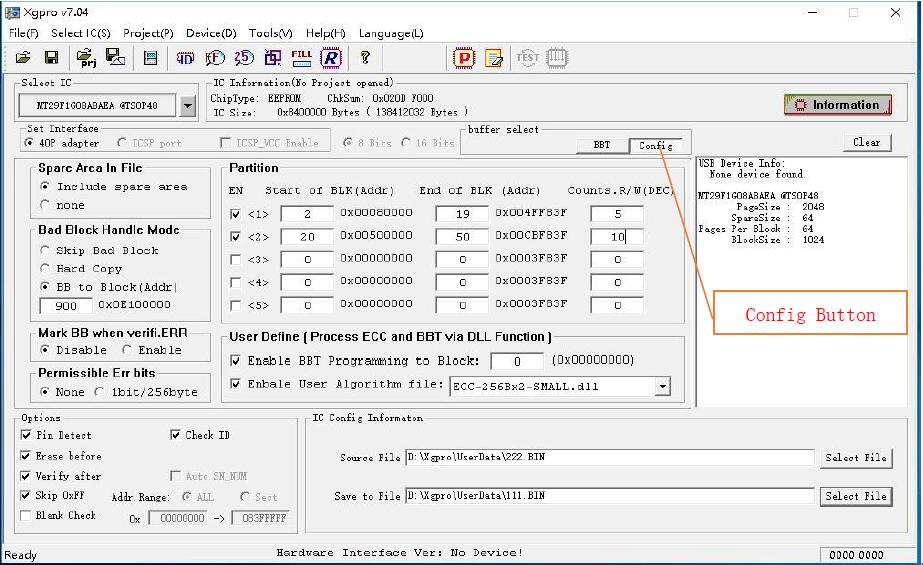Image resolution: width=923 pixels, height=565 pixels.
Task: Click the blue R read chip icon
Action: point(331,58)
